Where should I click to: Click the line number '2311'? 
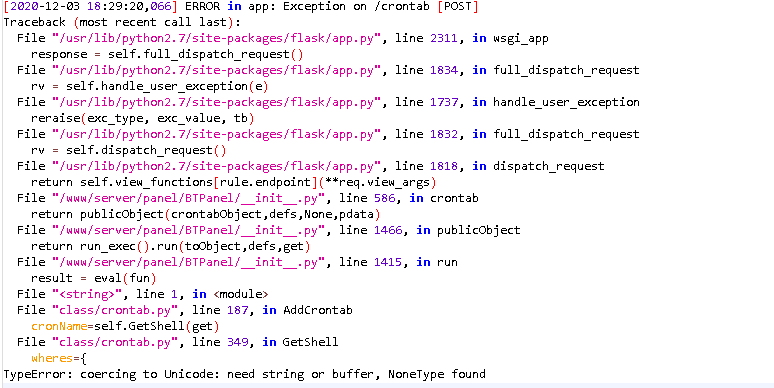click(444, 38)
